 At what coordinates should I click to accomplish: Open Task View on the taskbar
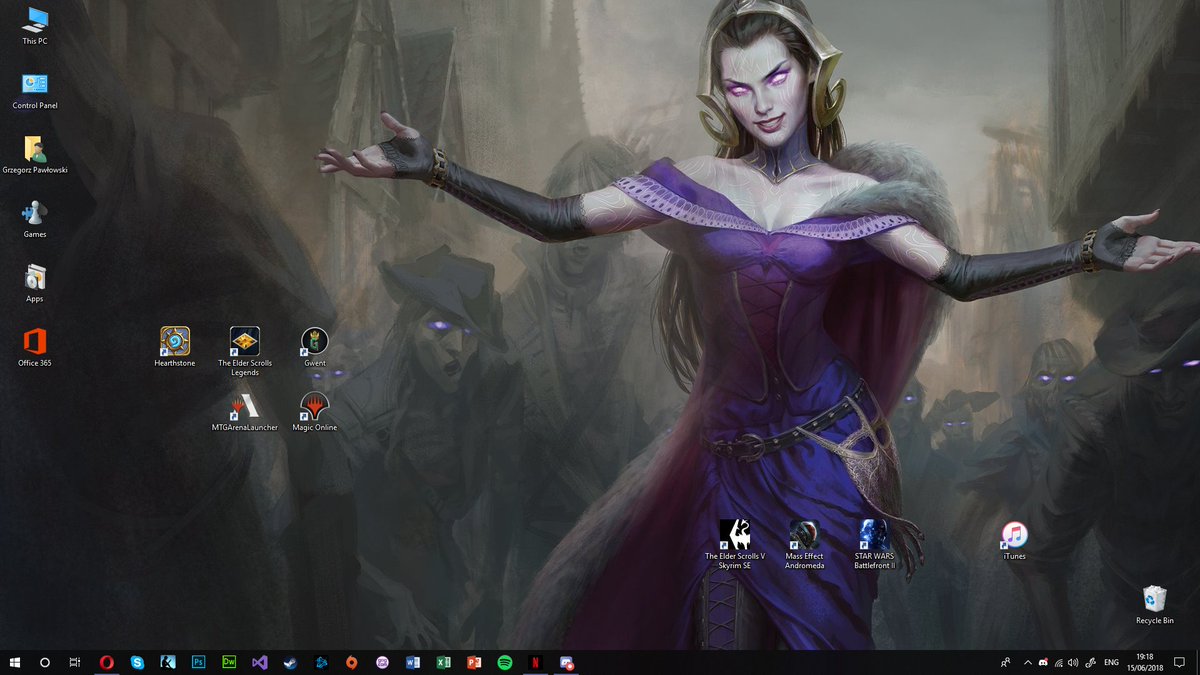[x=75, y=662]
